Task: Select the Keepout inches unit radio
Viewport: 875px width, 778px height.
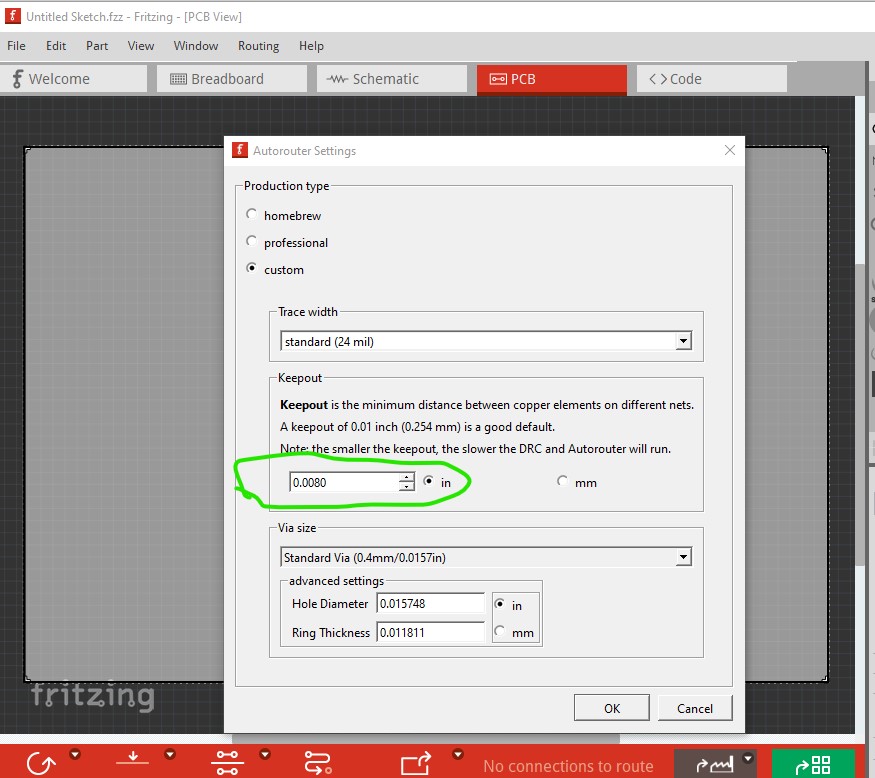Action: 429,481
